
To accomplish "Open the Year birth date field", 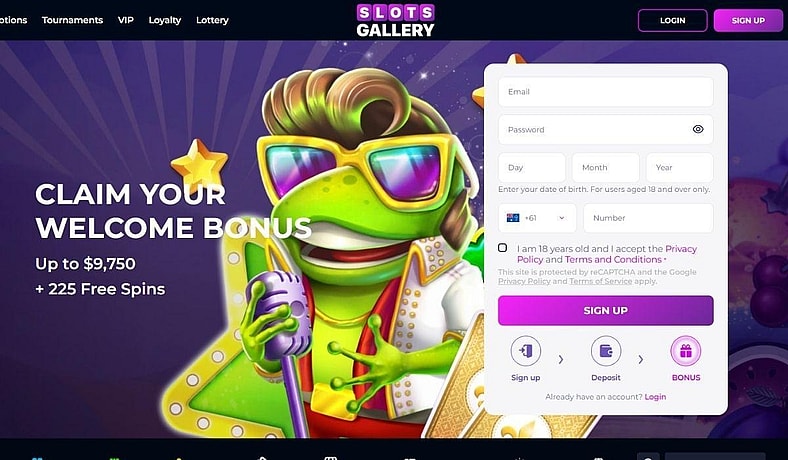I will tap(679, 167).
